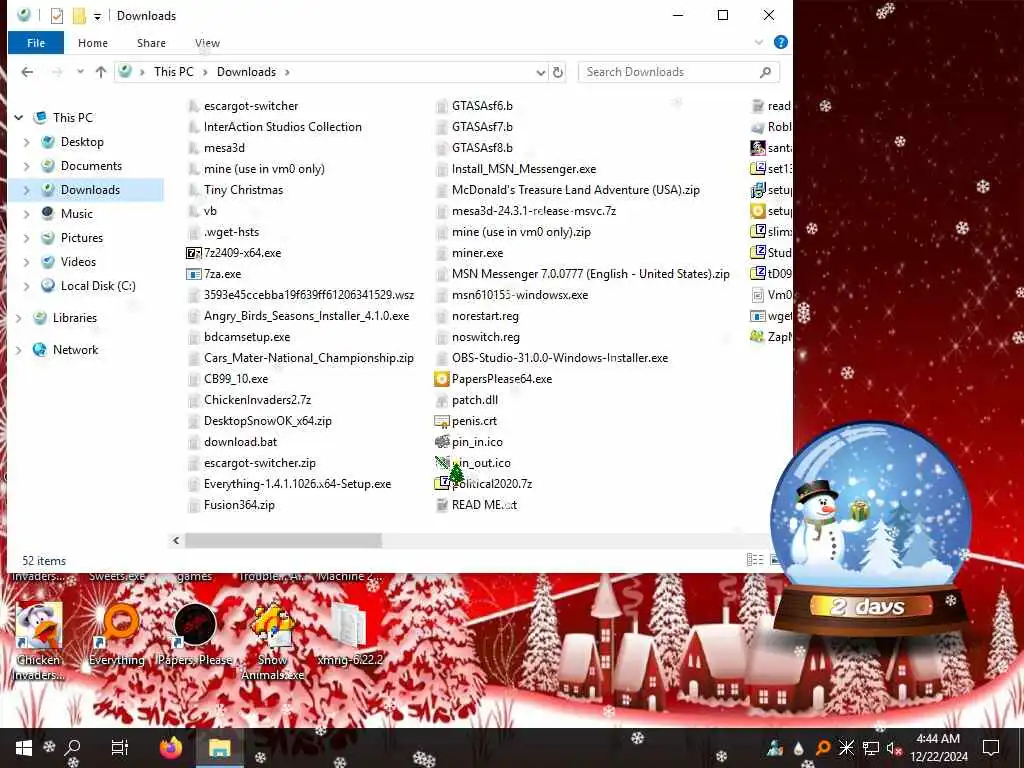1024x768 pixels.
Task: Select the READ ME text file icon
Action: [x=441, y=505]
